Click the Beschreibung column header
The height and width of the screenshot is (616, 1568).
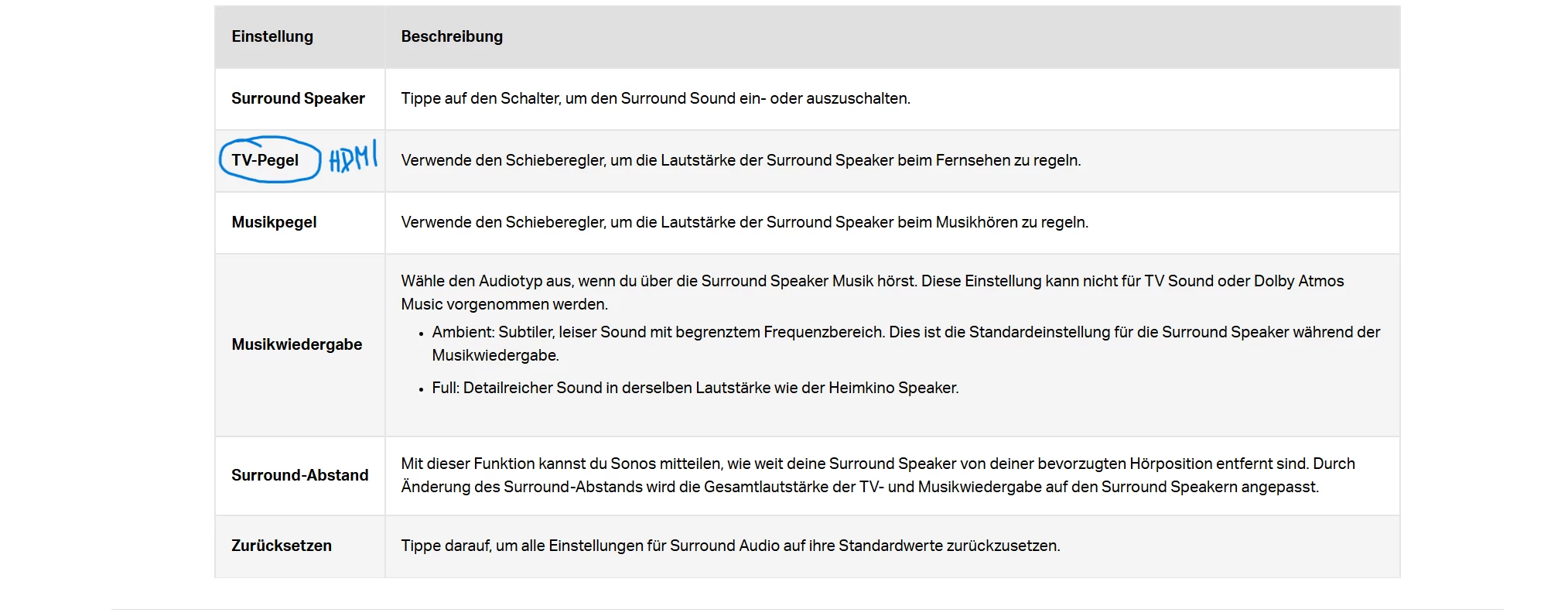pyautogui.click(x=452, y=36)
